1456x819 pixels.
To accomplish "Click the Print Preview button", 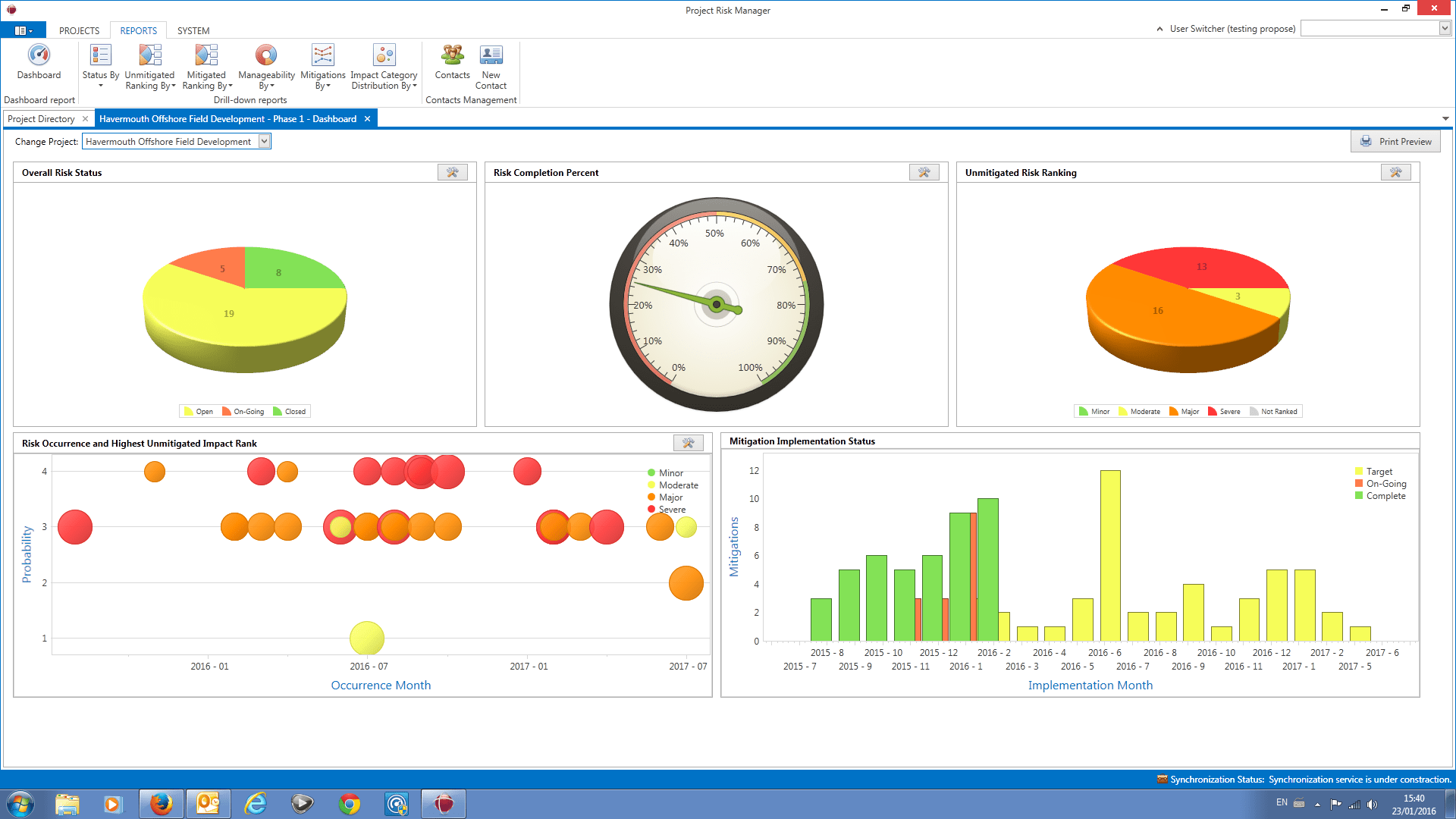I will click(x=1395, y=142).
